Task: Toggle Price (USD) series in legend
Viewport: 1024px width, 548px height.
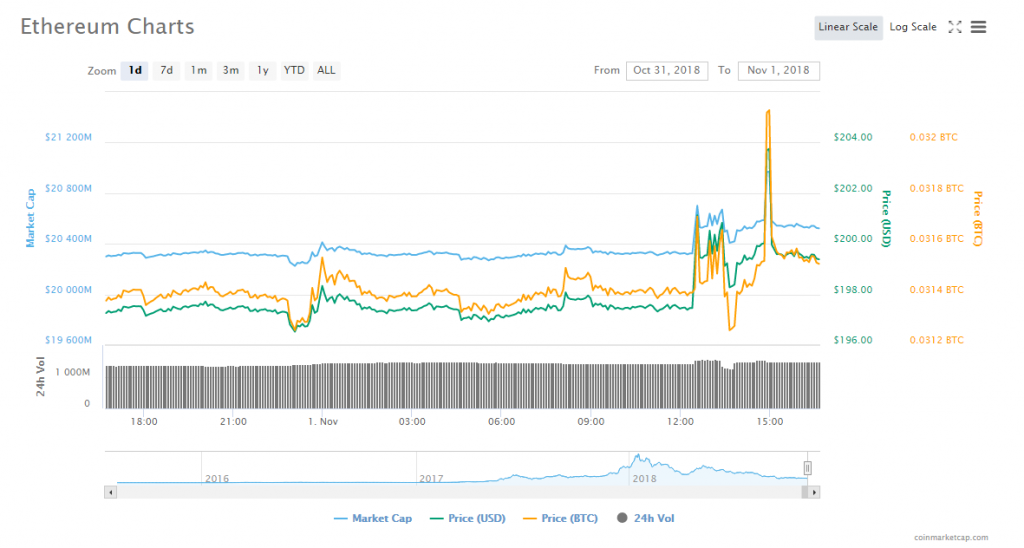Action: 469,518
